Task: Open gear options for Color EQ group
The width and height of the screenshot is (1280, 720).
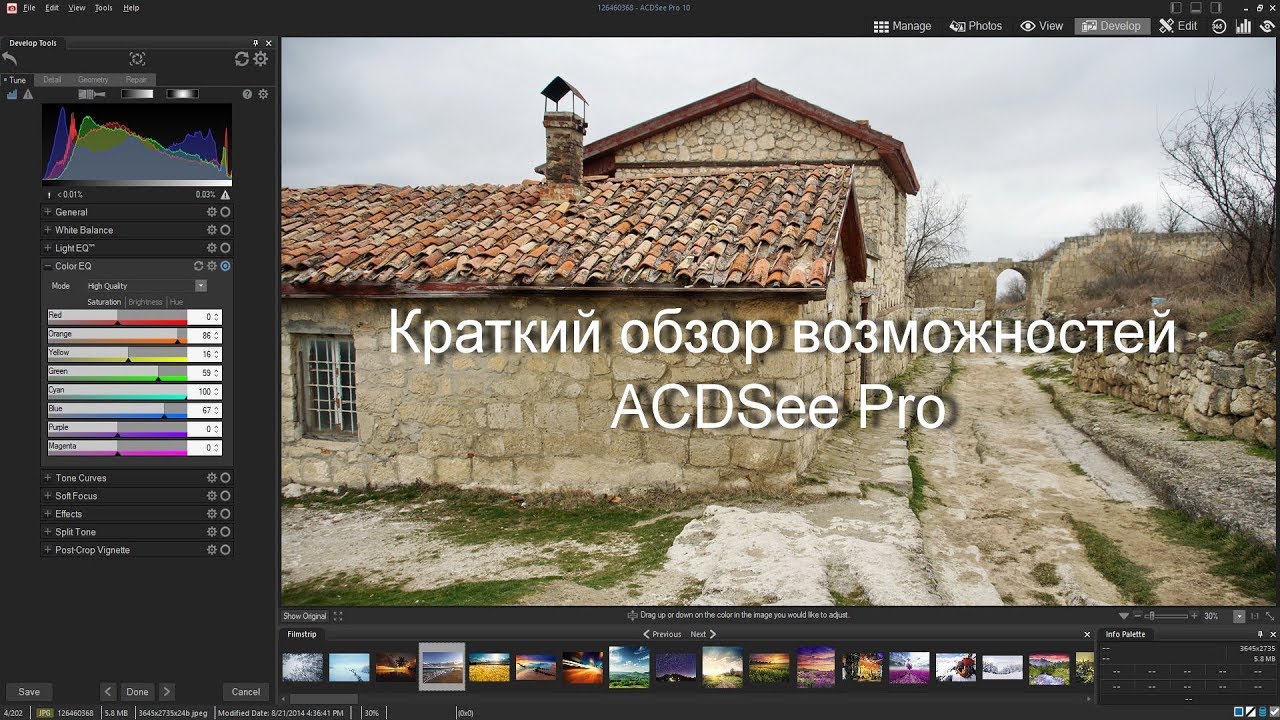Action: pos(211,266)
